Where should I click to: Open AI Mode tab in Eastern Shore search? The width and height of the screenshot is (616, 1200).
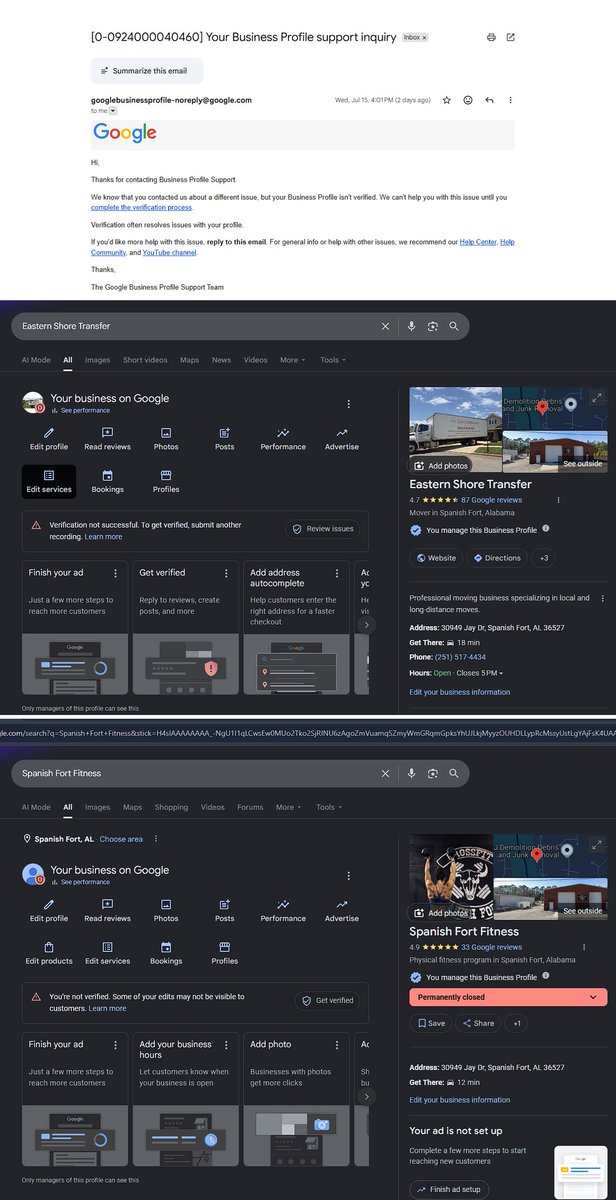[x=36, y=360]
